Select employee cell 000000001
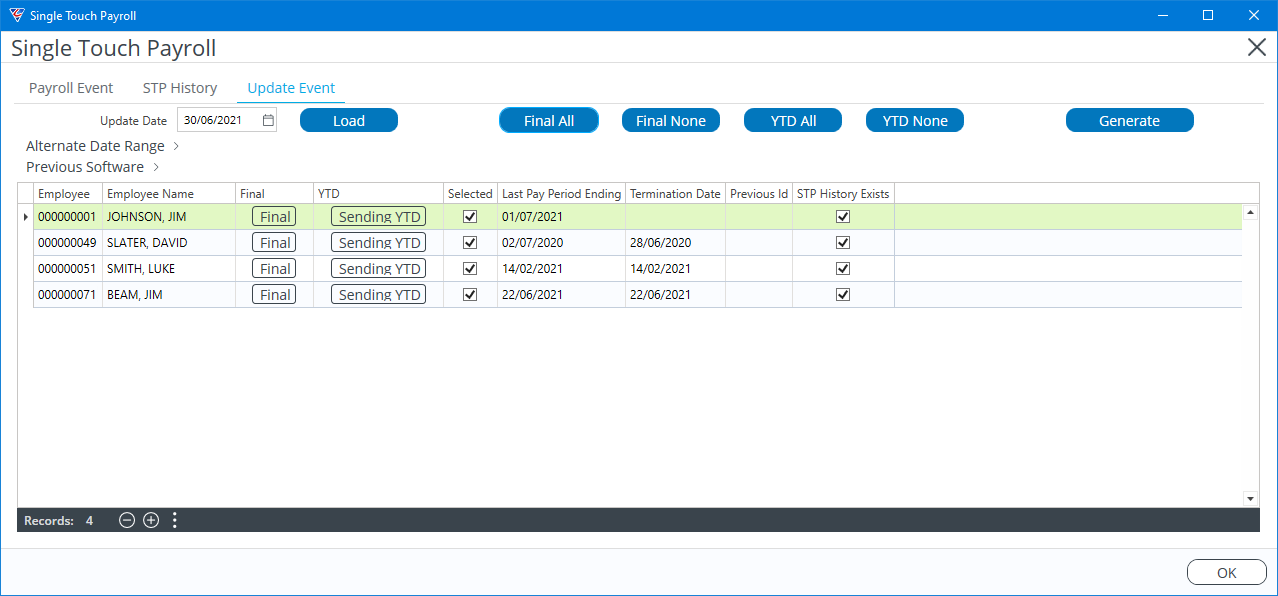1278x596 pixels. click(68, 217)
